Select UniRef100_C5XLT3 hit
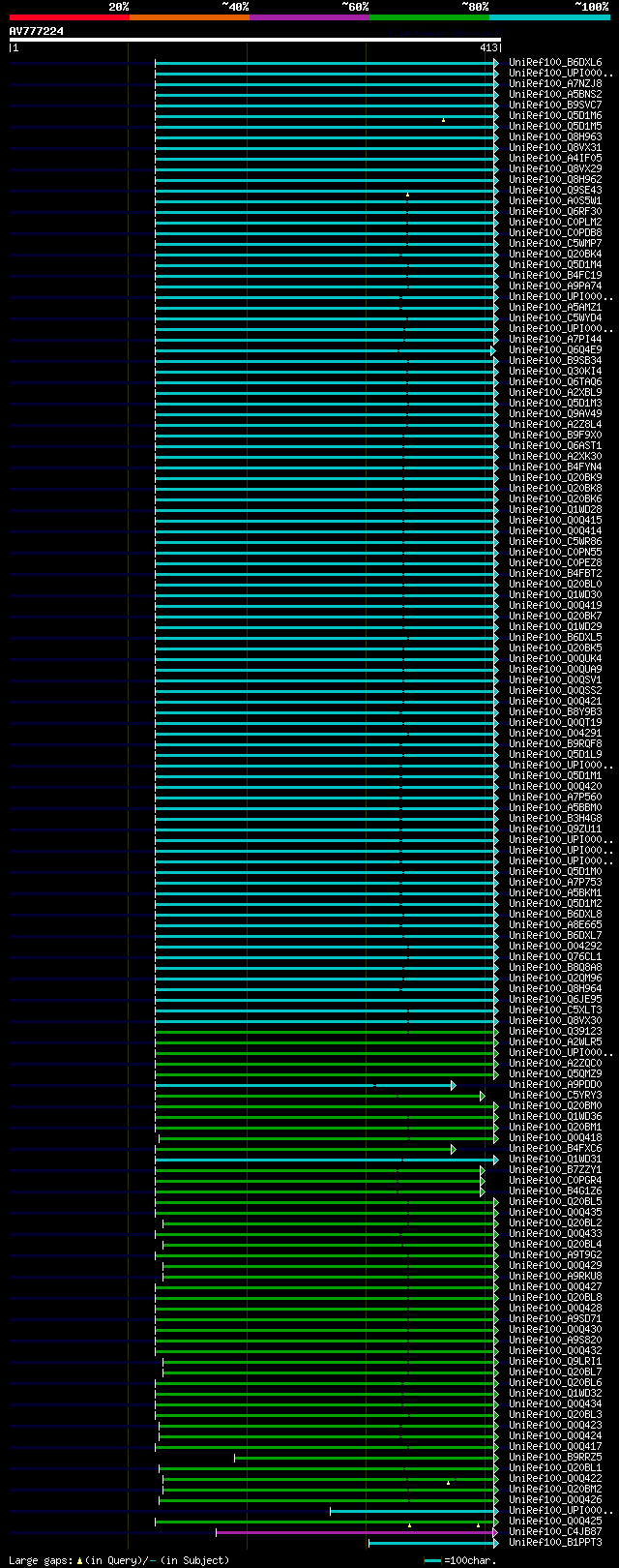 point(555,1010)
